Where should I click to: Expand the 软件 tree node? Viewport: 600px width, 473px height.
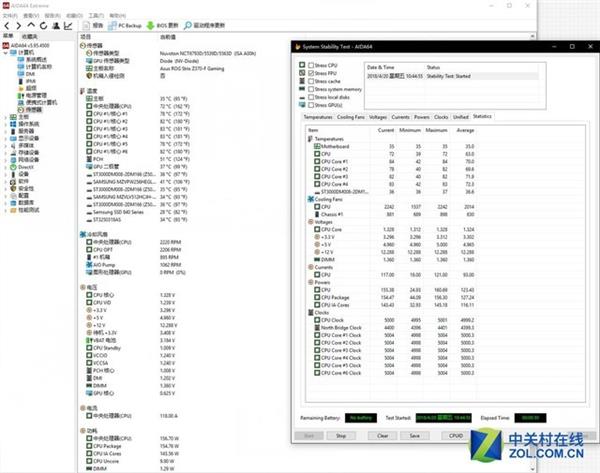point(5,181)
